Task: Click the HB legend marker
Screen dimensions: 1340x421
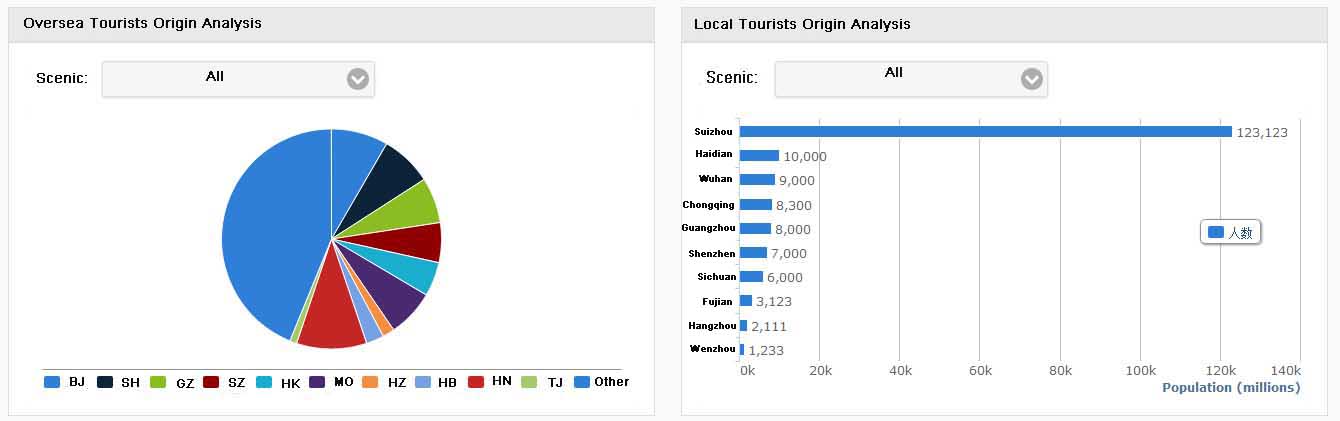Action: 422,382
